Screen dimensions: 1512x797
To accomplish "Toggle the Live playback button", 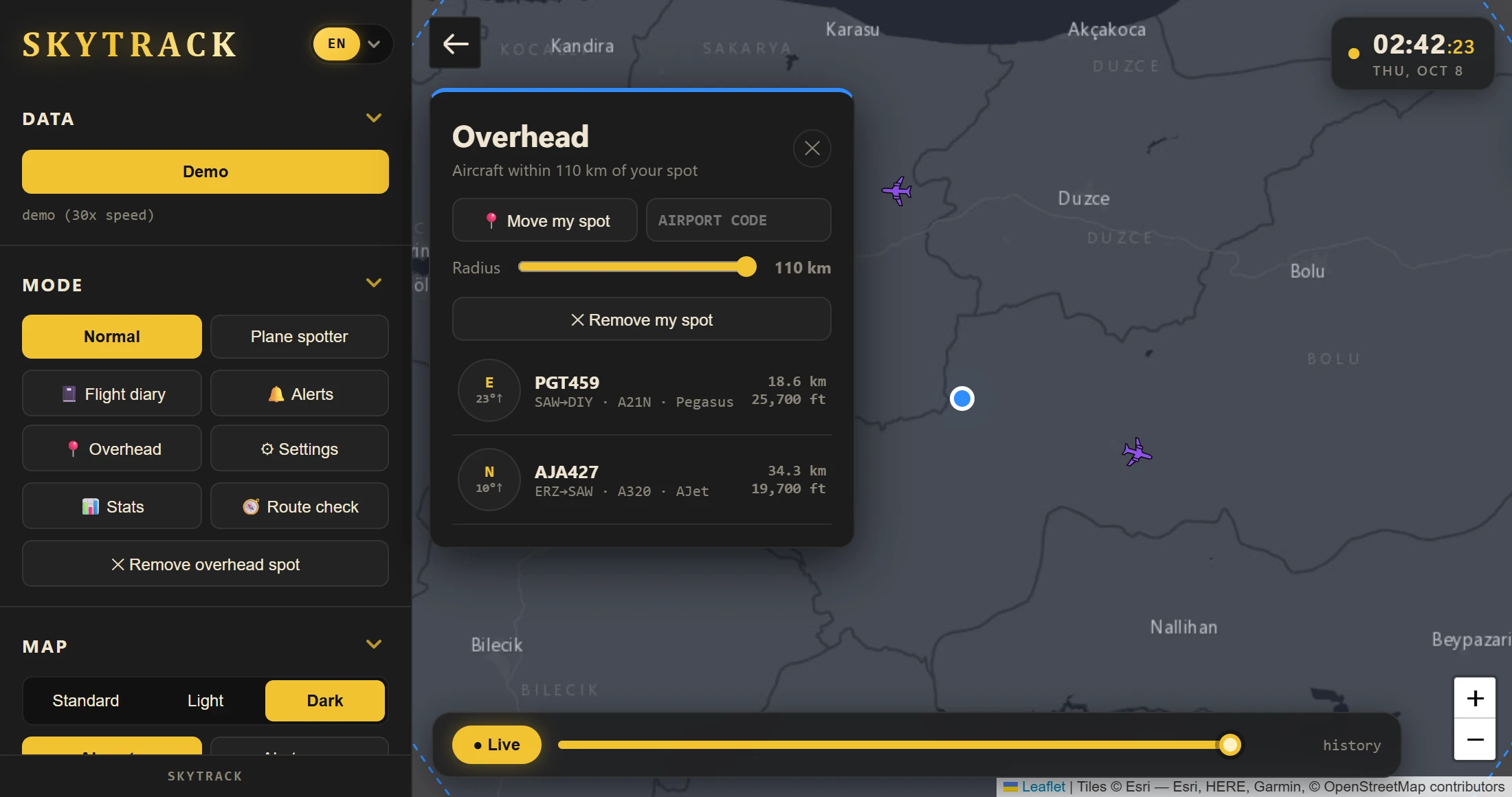I will click(x=497, y=745).
